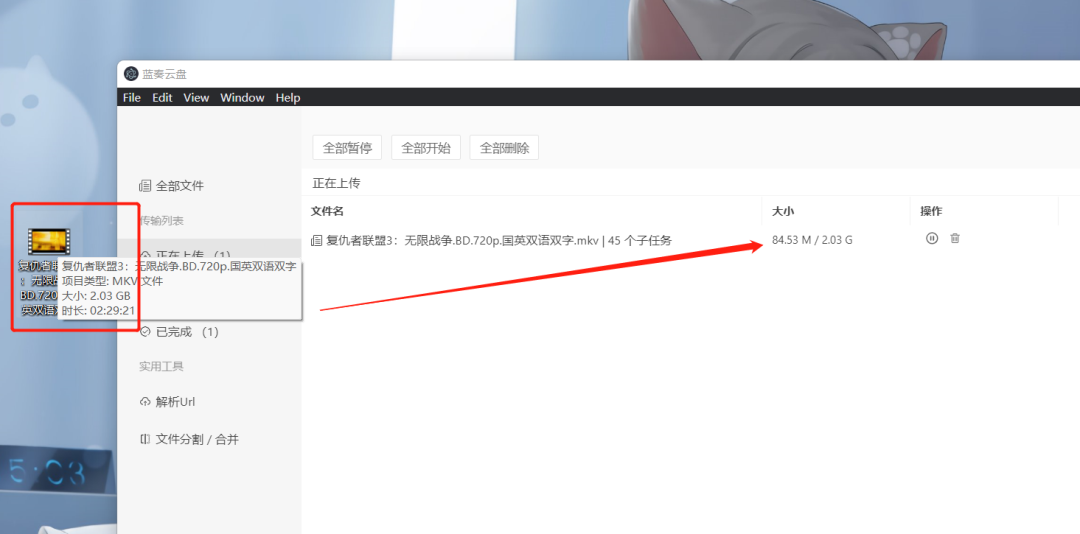Pause the uploading MKV file task
1080x534 pixels.
tap(932, 239)
